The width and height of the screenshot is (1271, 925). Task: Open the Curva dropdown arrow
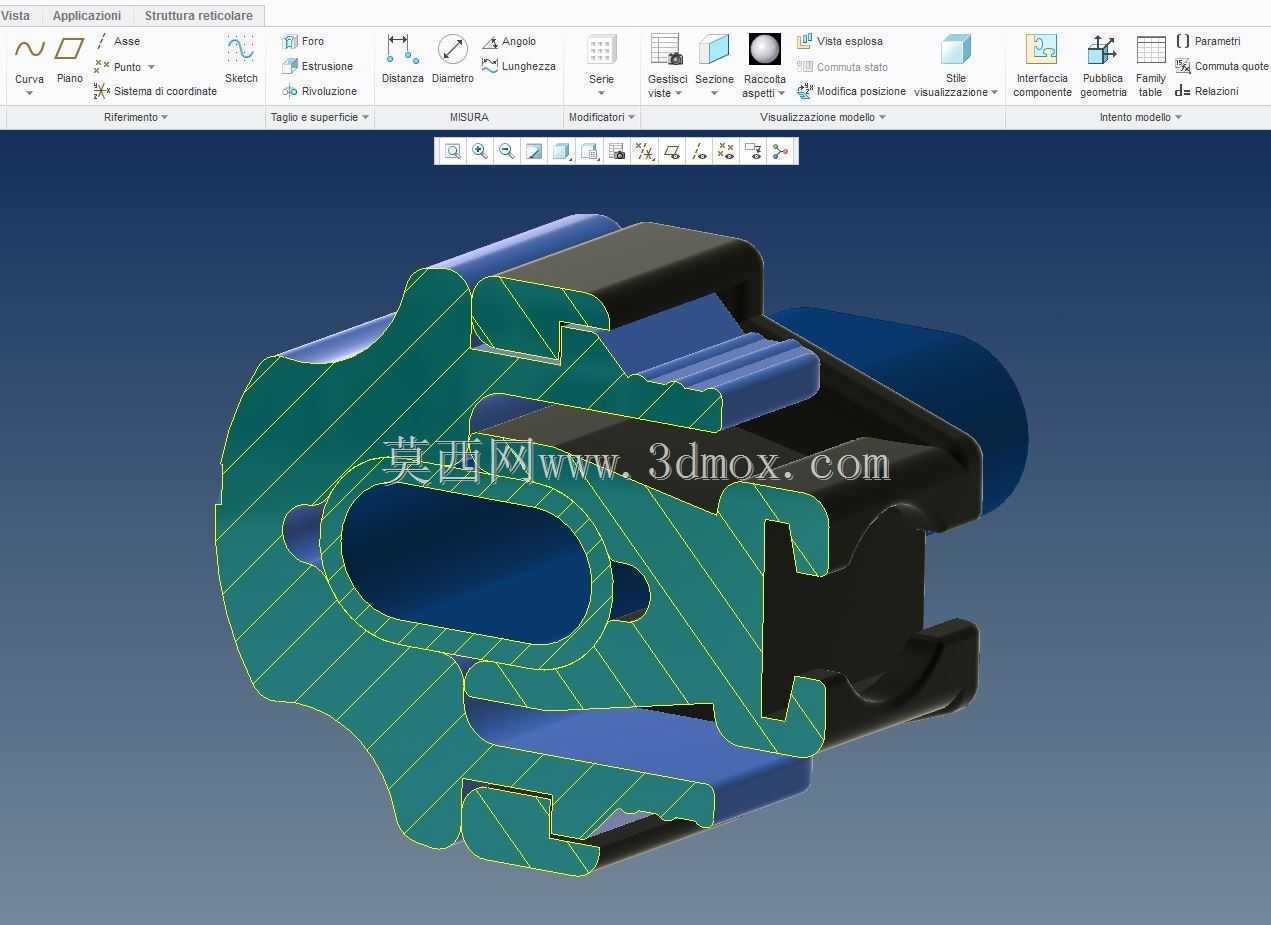pos(29,93)
